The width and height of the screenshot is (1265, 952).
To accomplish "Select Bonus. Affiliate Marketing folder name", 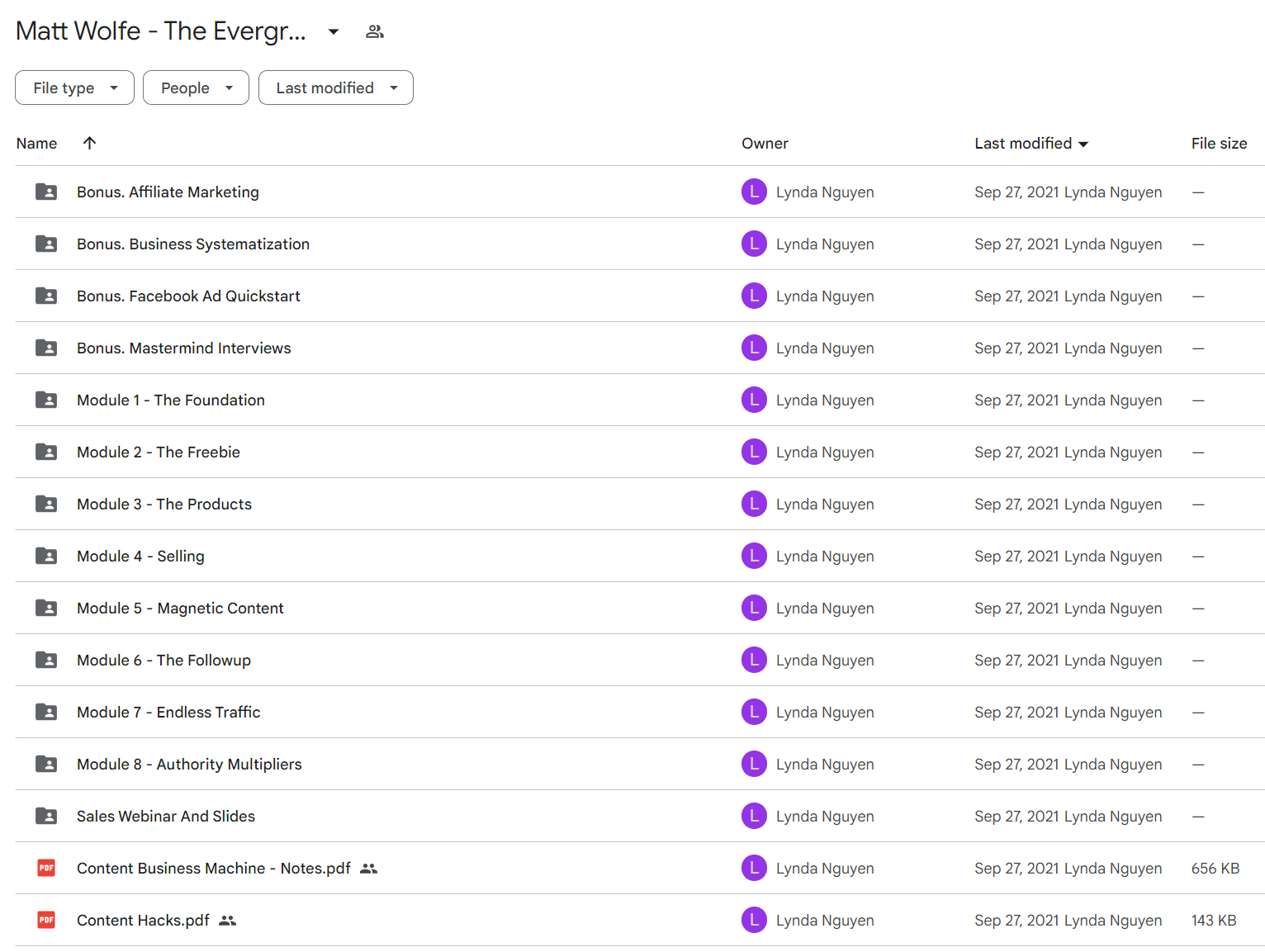I will [x=168, y=192].
